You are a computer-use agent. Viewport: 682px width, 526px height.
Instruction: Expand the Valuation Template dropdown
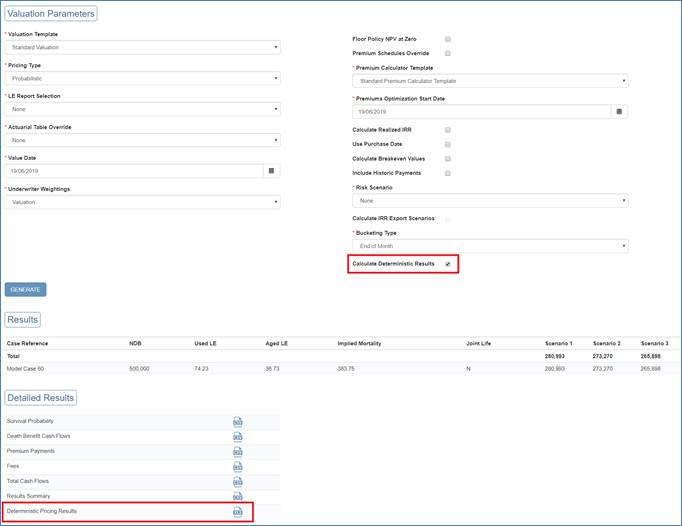(x=143, y=47)
